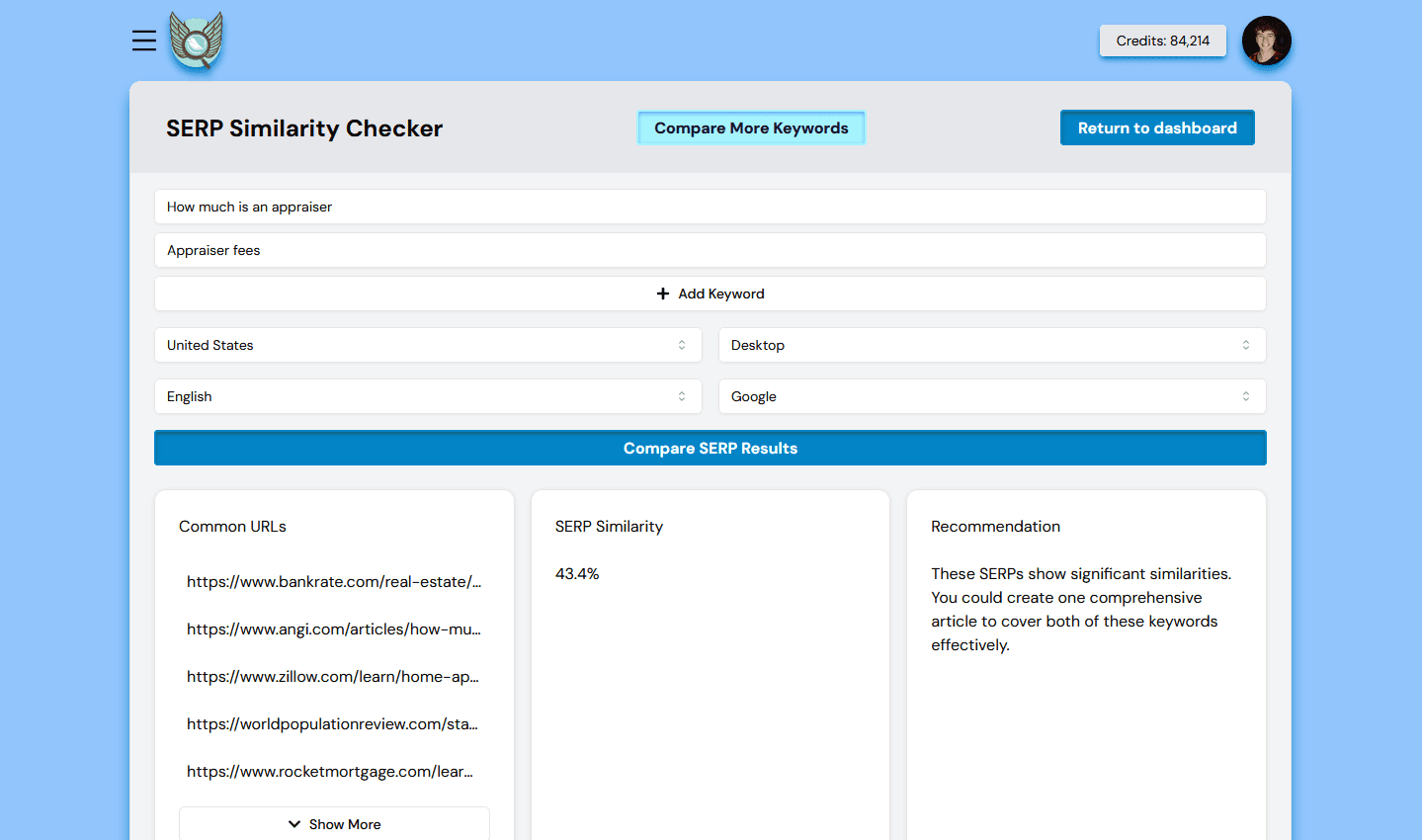This screenshot has width=1422, height=840.
Task: Open the United States country dropdown
Action: pos(428,345)
